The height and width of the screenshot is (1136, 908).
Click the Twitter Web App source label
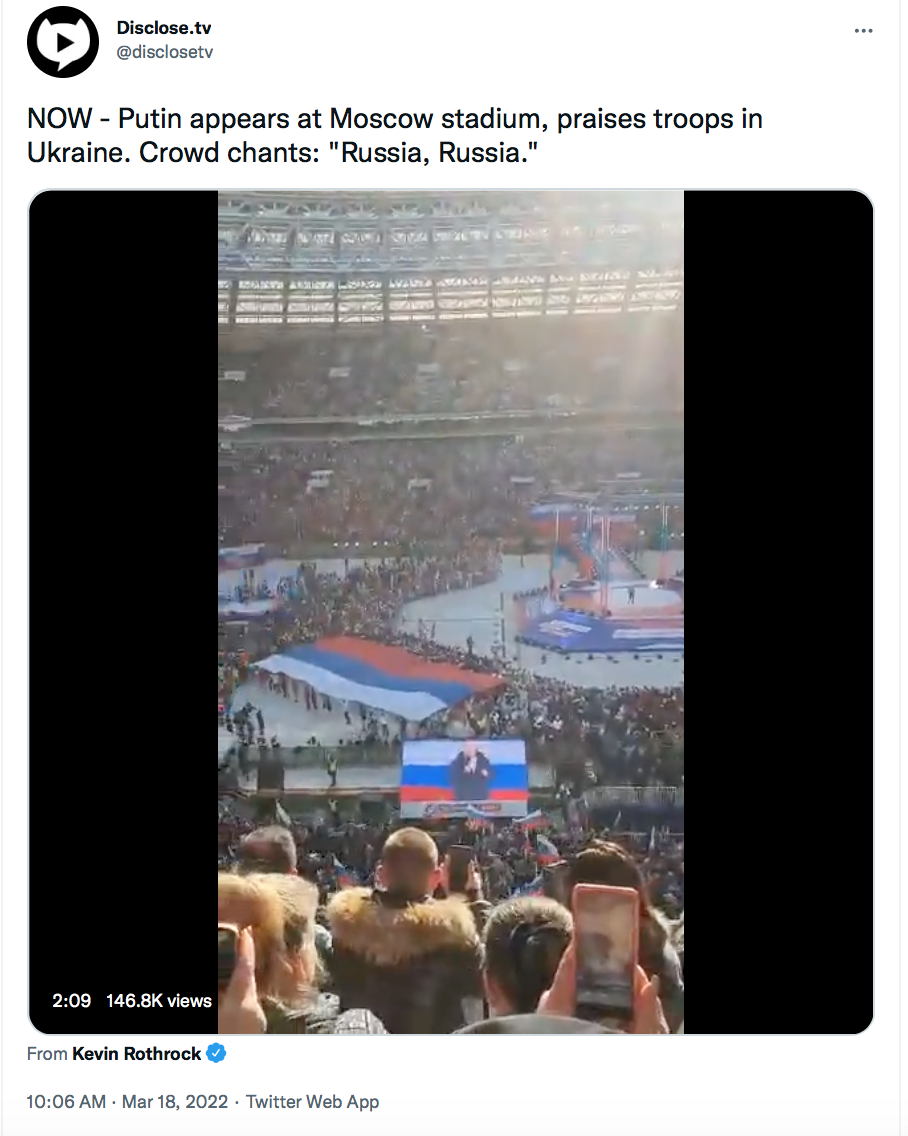pyautogui.click(x=313, y=1102)
